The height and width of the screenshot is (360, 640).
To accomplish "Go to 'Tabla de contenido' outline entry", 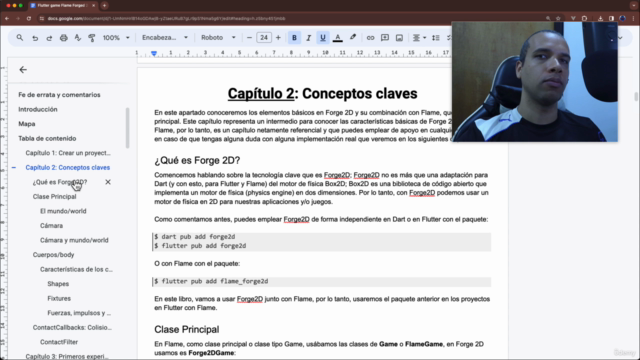I will [47, 138].
